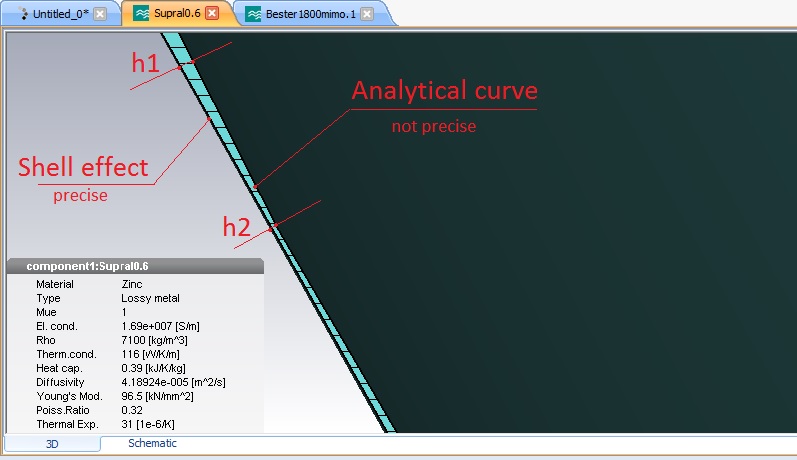Click the Bester1800mimo.1 wave icon
Image resolution: width=797 pixels, height=460 pixels.
pos(253,14)
